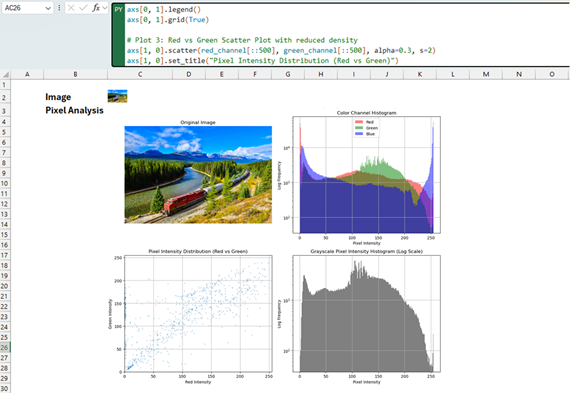Select column N header
Viewport: 570px width, 393px height.
(x=519, y=74)
